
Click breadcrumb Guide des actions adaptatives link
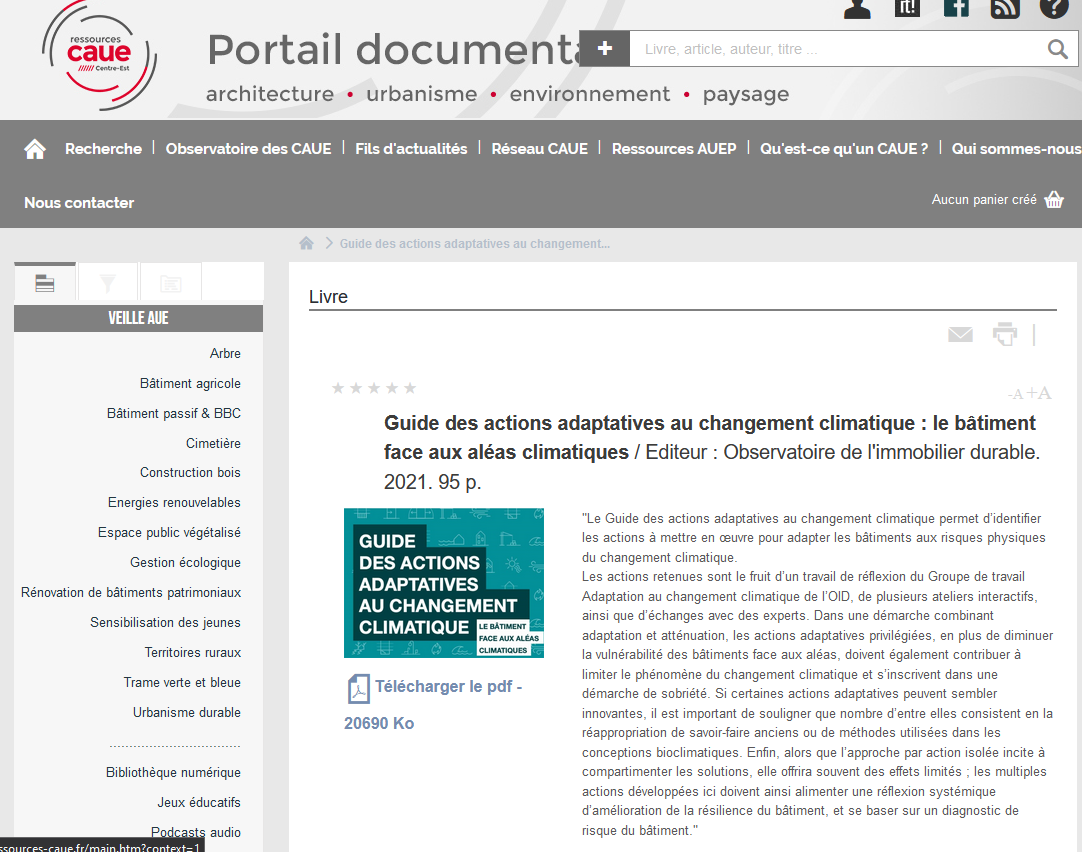point(475,244)
